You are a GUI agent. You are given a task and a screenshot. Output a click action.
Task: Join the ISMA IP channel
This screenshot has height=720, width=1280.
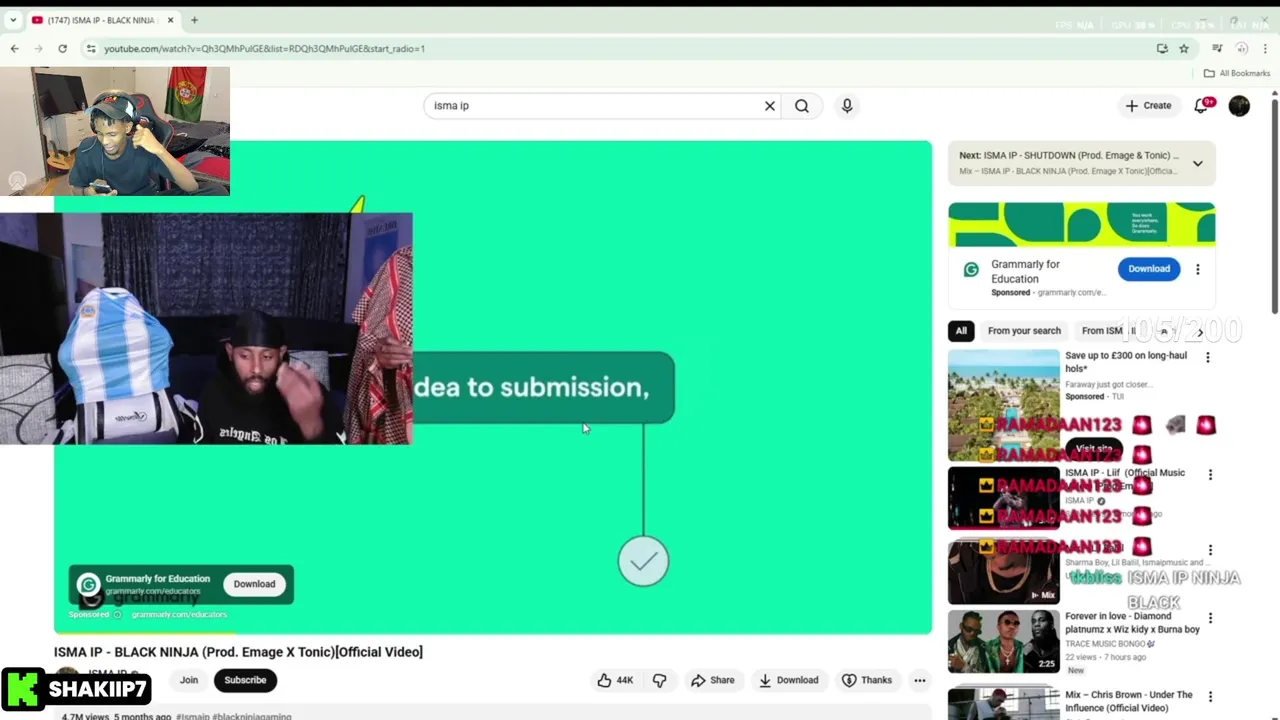point(189,680)
